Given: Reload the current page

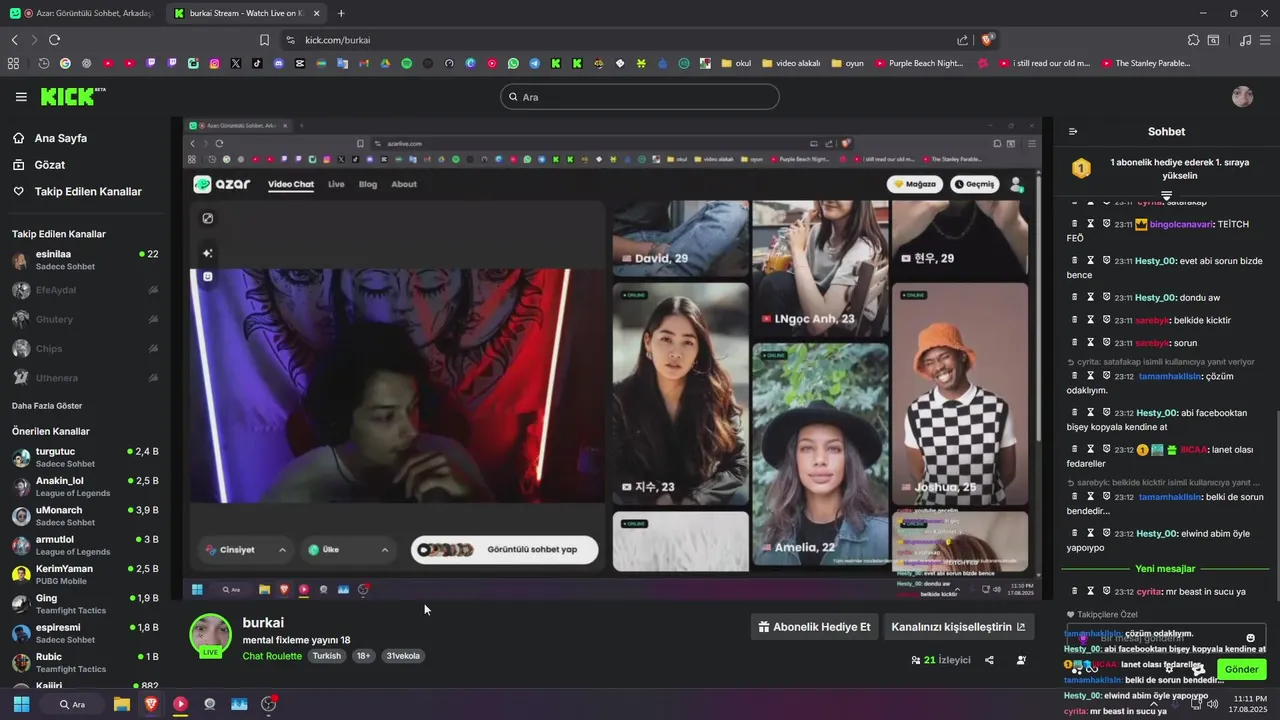Looking at the screenshot, I should [54, 40].
